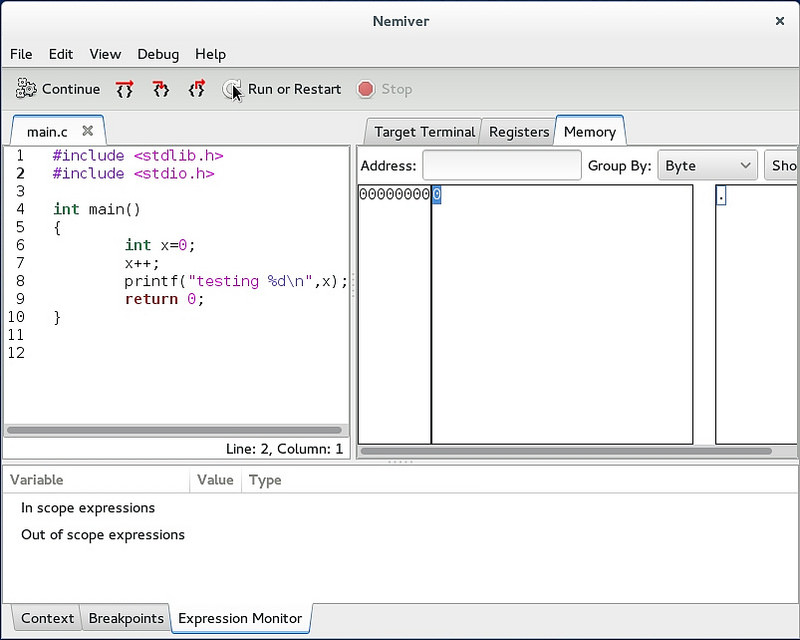
Task: Select the Context tab
Action: click(x=48, y=618)
